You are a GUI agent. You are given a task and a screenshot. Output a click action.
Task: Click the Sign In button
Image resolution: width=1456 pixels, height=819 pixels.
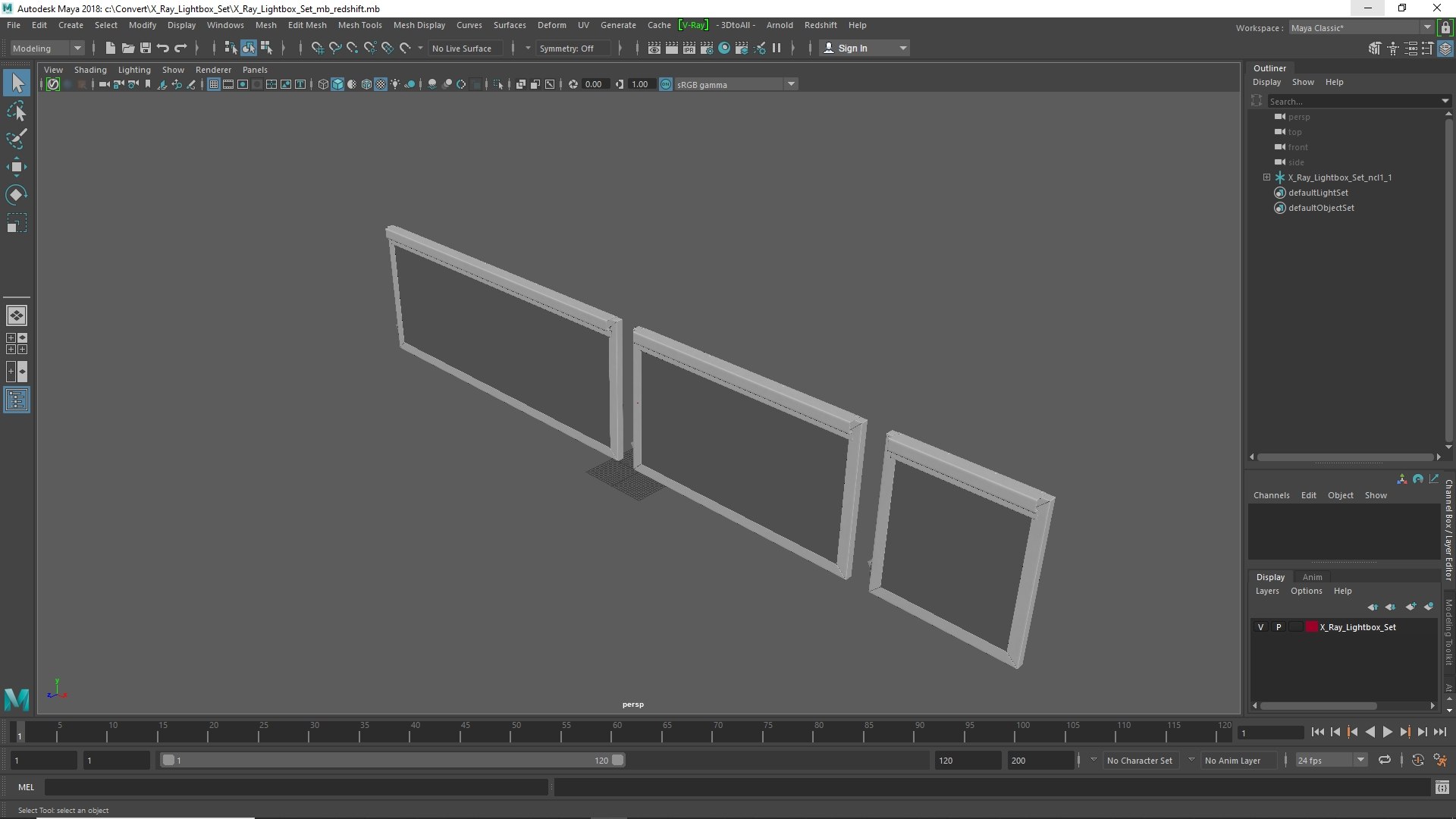pyautogui.click(x=865, y=48)
